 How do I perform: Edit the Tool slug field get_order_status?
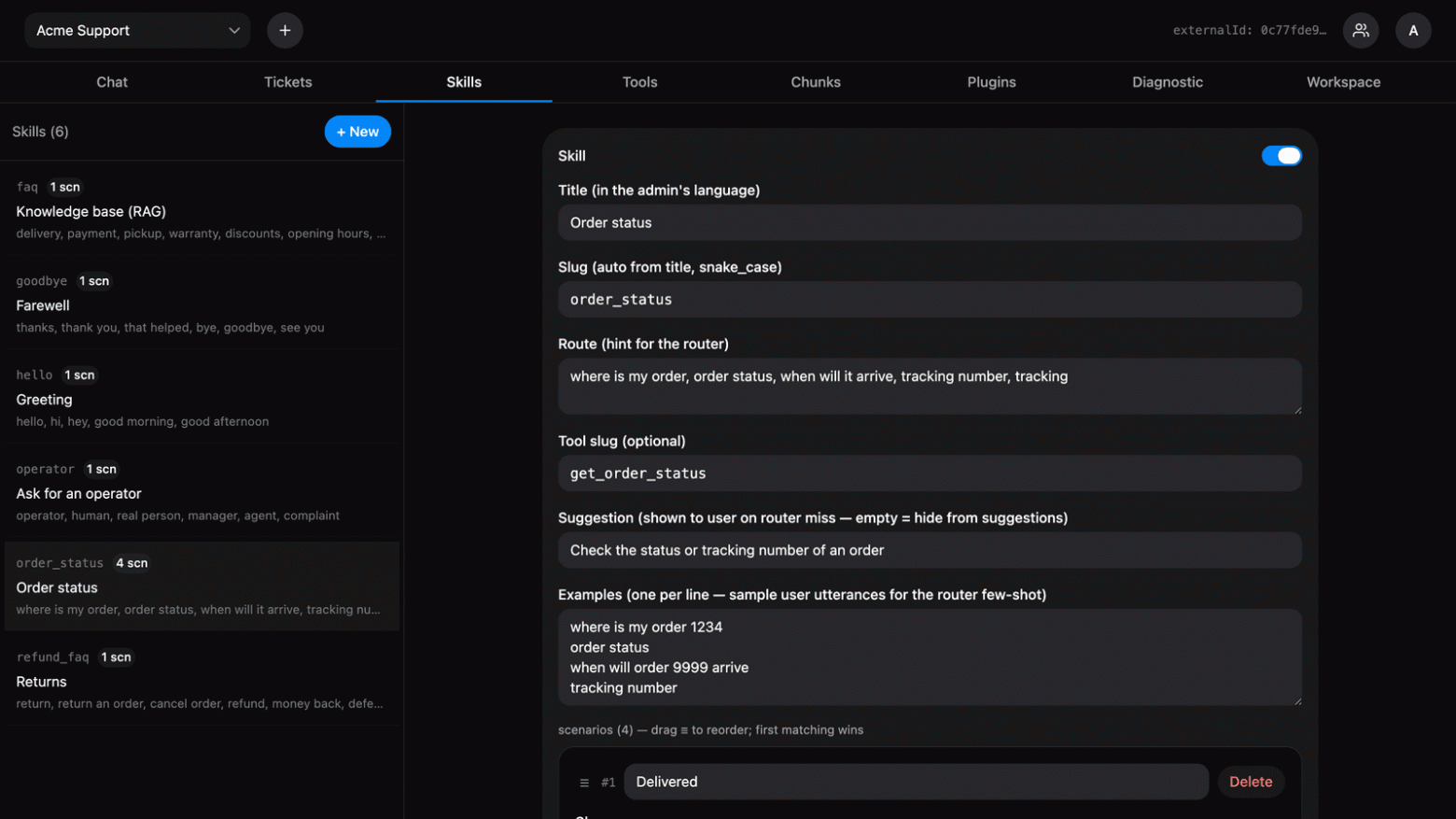click(930, 473)
